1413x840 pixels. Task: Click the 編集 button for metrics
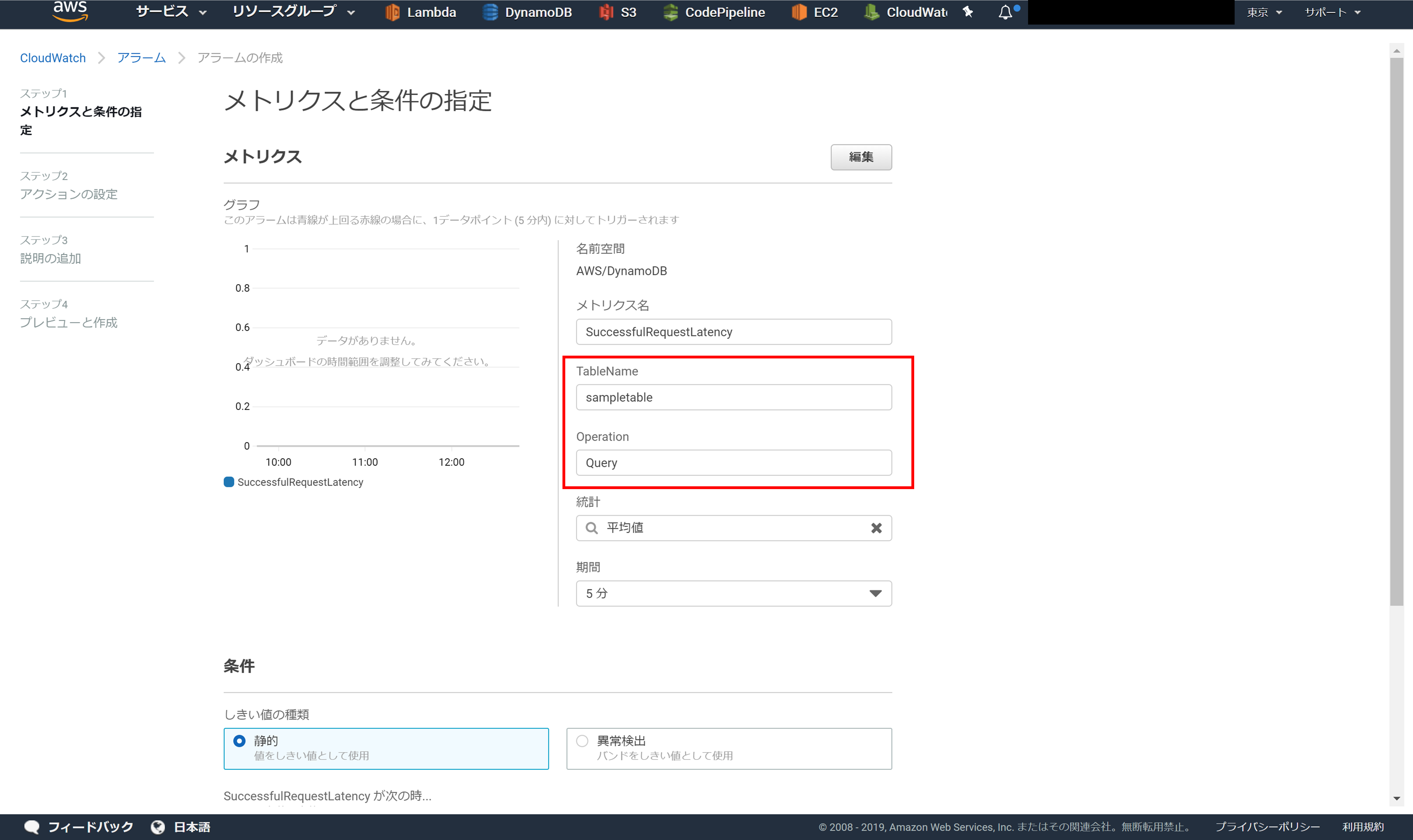861,157
